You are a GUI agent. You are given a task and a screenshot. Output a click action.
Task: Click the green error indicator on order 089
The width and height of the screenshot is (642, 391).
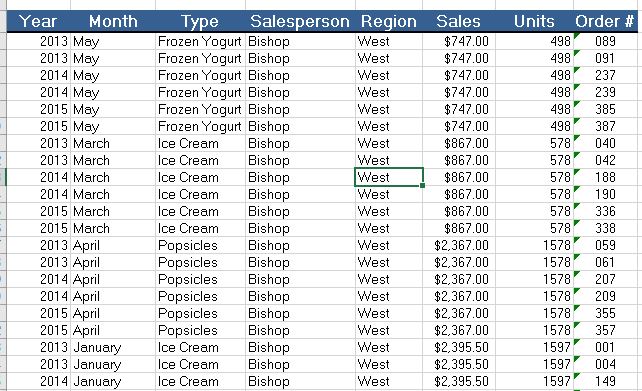577,36
